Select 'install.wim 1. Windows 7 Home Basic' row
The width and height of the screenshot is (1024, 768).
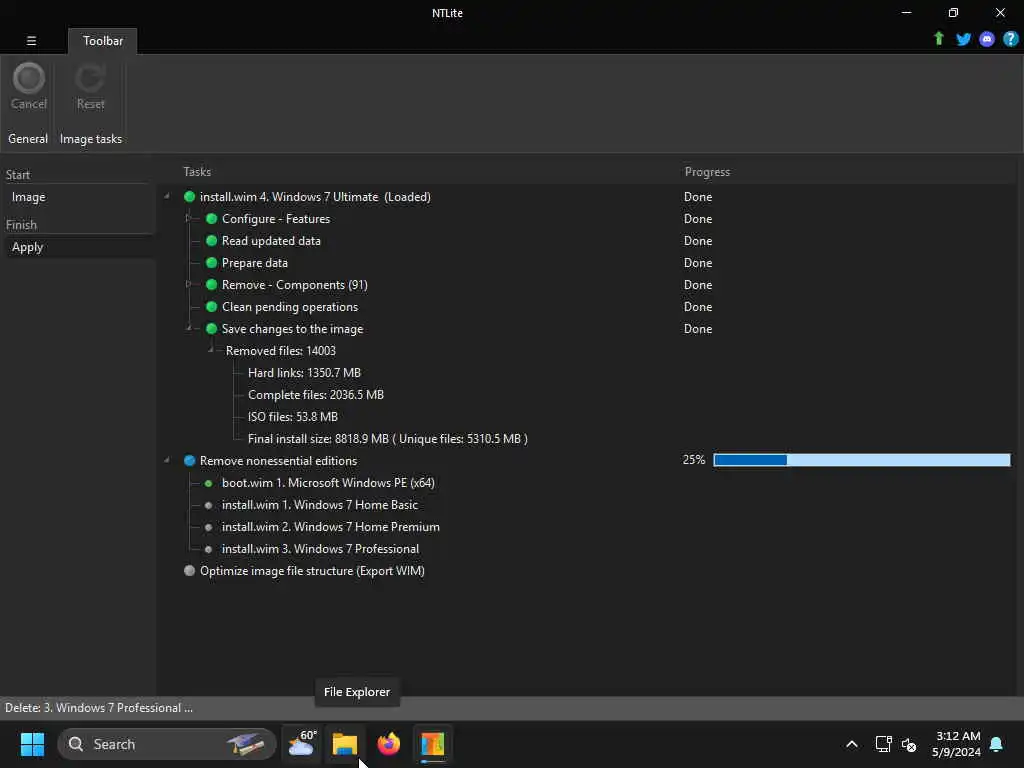pyautogui.click(x=319, y=505)
